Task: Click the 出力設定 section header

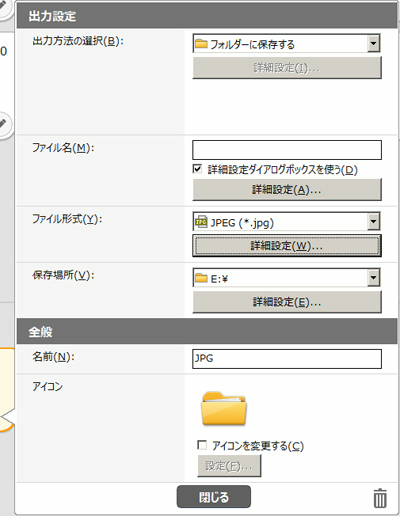Action: coord(207,16)
